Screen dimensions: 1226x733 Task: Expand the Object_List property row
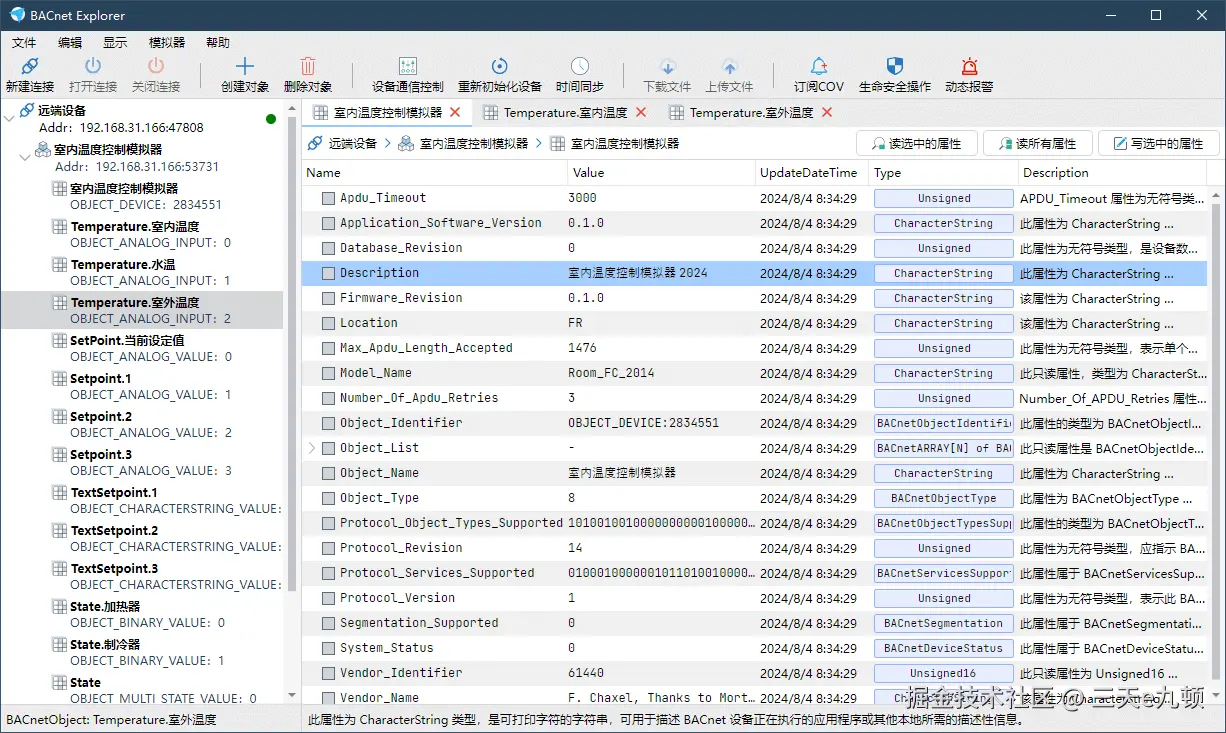311,448
